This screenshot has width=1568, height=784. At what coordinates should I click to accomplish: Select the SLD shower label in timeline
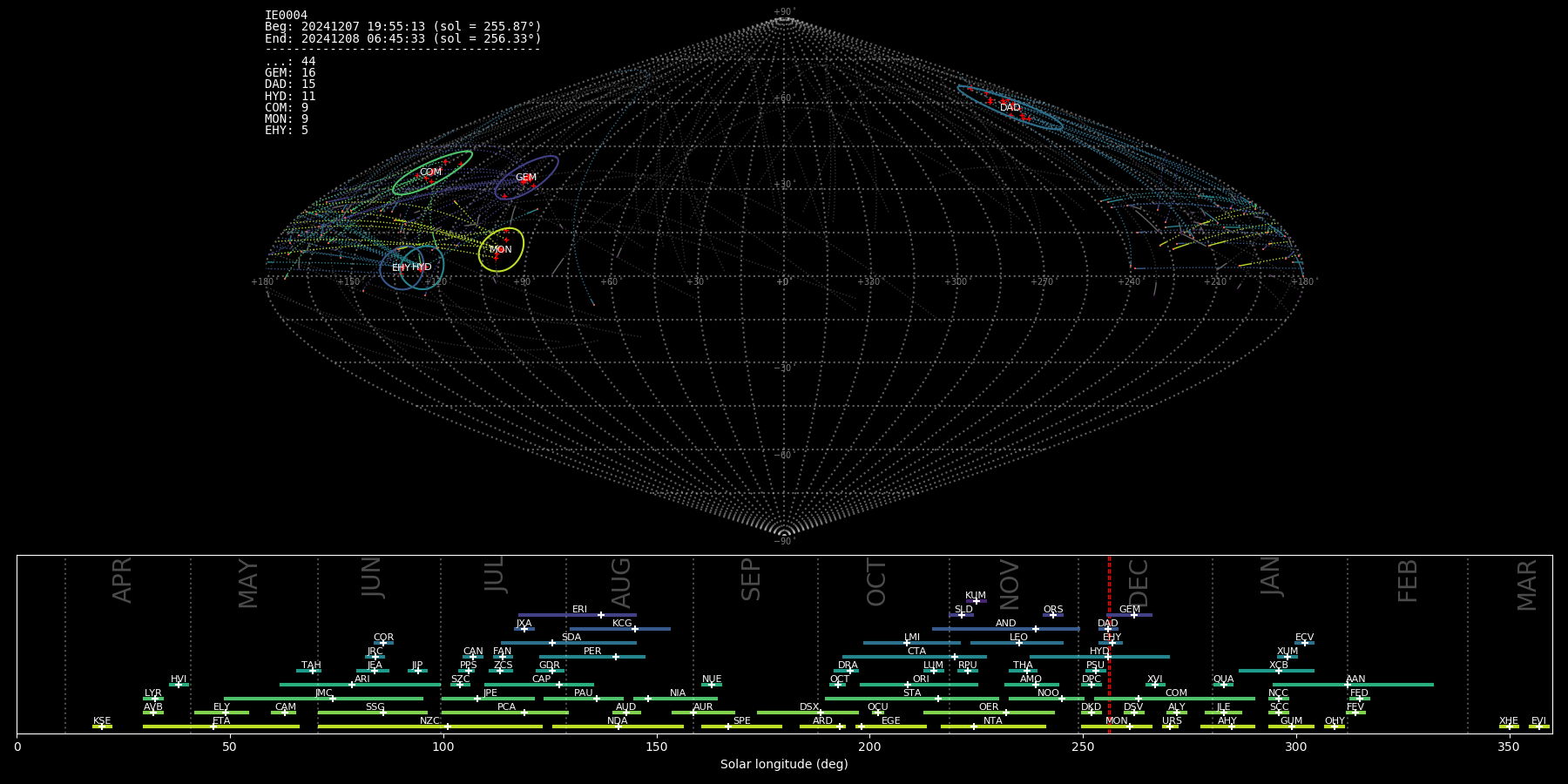[x=963, y=610]
